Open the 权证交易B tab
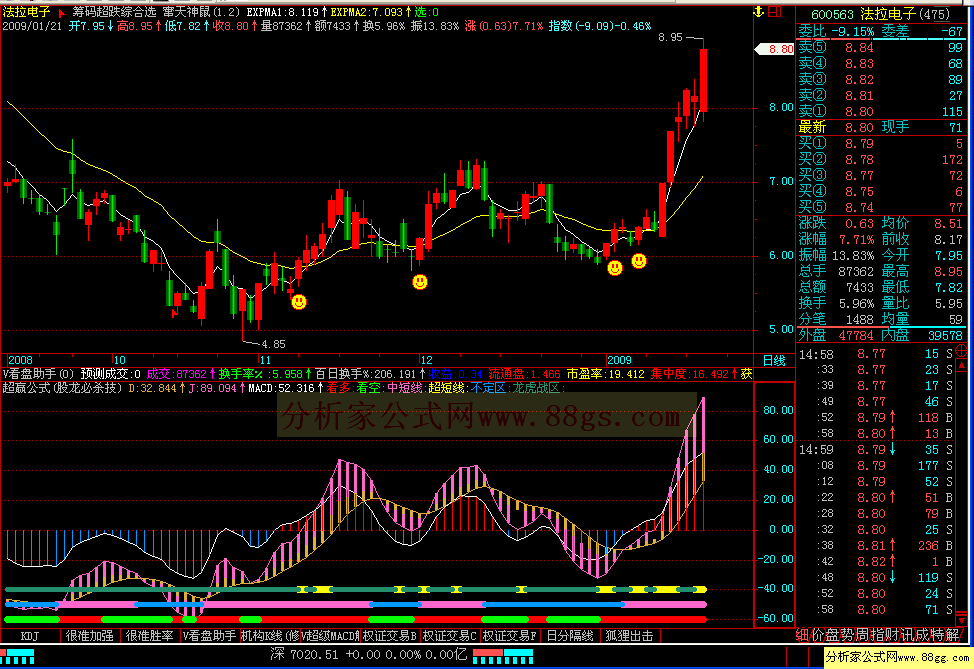This screenshot has height=669, width=974. pos(389,635)
